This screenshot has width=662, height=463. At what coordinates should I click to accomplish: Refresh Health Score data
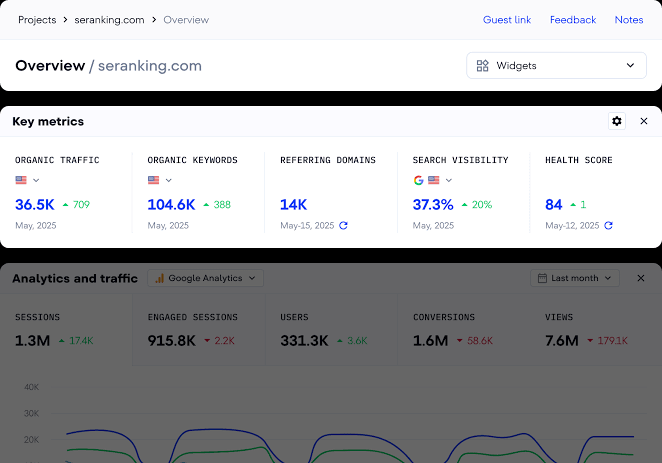[x=608, y=225]
